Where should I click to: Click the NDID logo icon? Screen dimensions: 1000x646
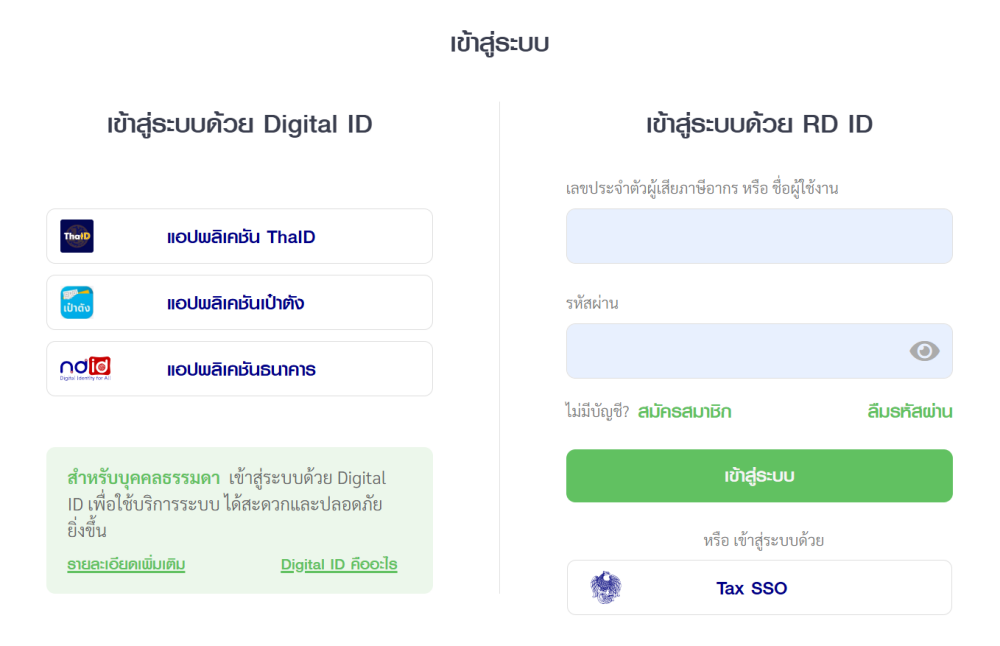click(85, 369)
